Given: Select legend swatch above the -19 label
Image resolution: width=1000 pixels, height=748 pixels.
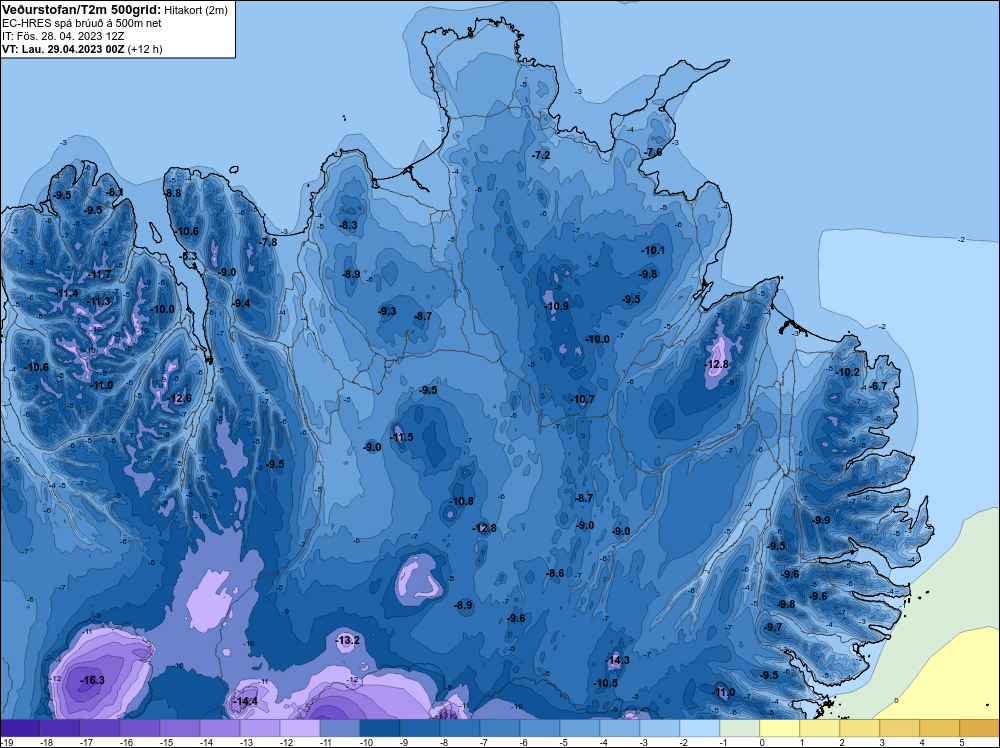Looking at the screenshot, I should coord(20,728).
